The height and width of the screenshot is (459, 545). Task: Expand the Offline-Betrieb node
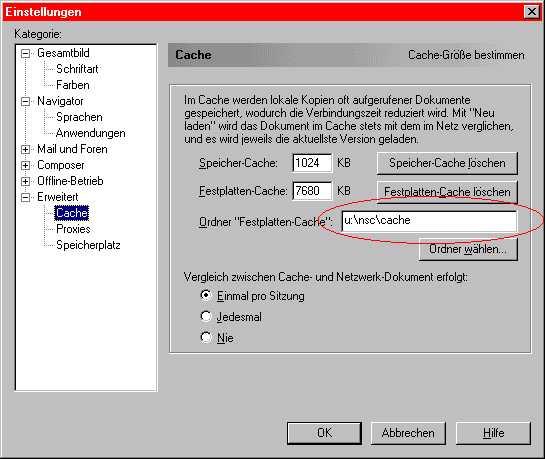tap(25, 181)
